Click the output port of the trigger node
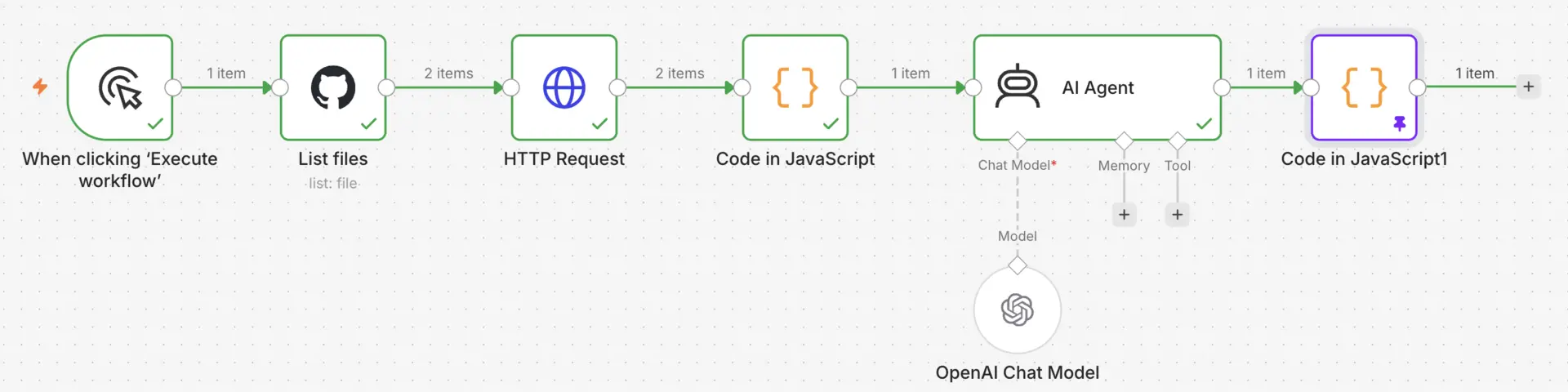The width and height of the screenshot is (1568, 392). click(173, 87)
